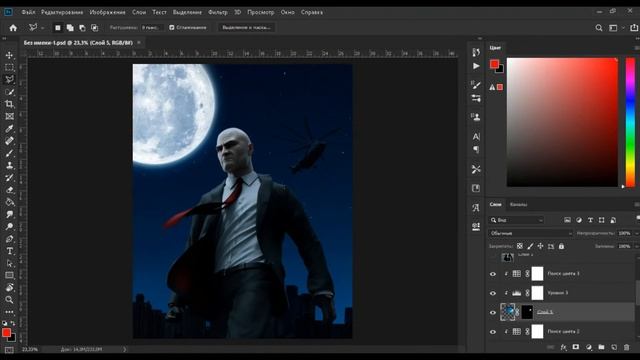This screenshot has height=360, width=640.
Task: Open the Изображение menu
Action: coord(107,12)
